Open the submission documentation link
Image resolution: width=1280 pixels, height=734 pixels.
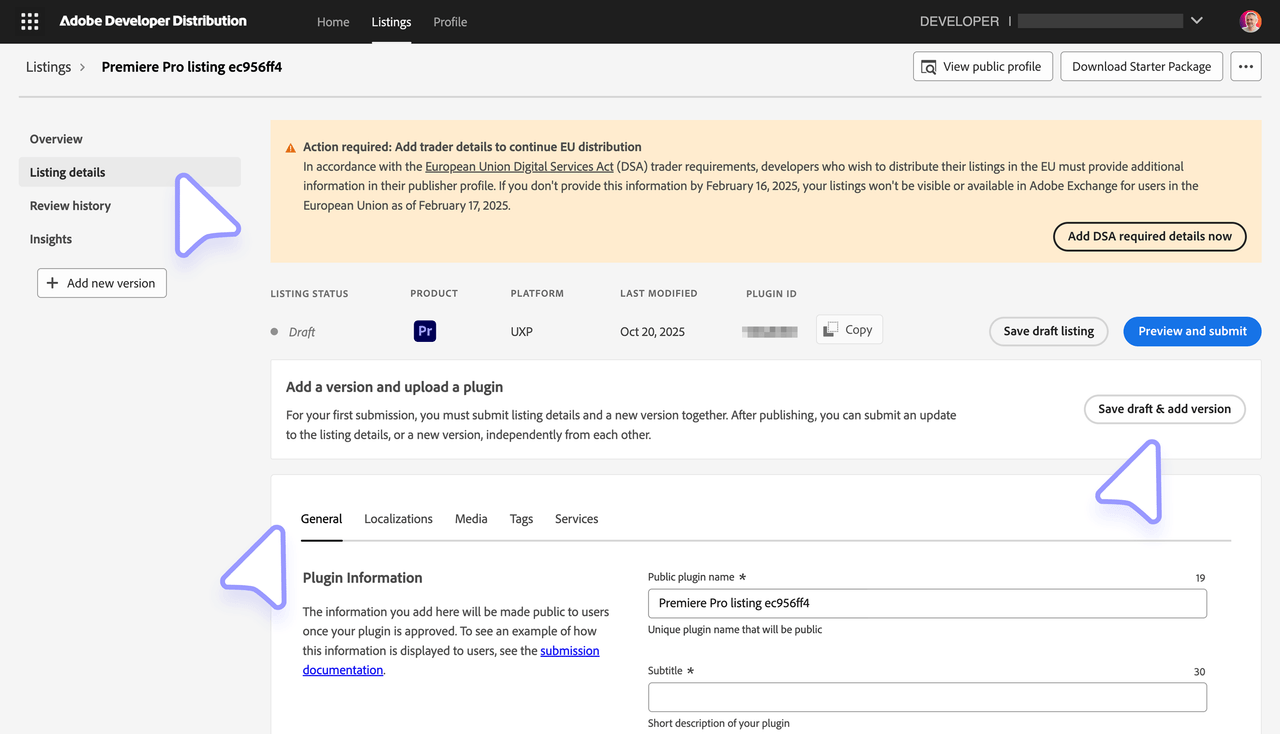[570, 650]
